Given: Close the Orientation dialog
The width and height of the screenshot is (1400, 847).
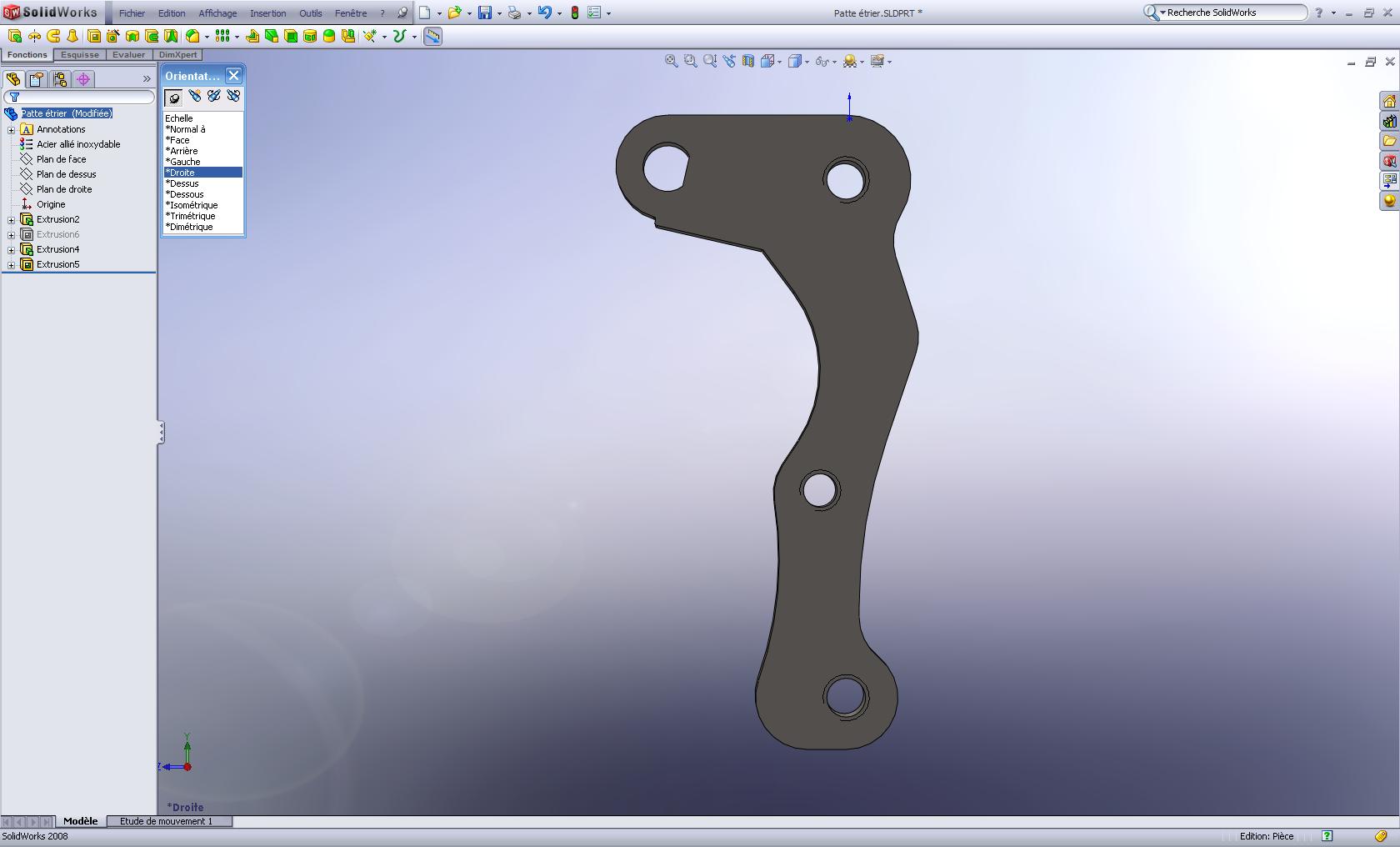Looking at the screenshot, I should (x=234, y=75).
